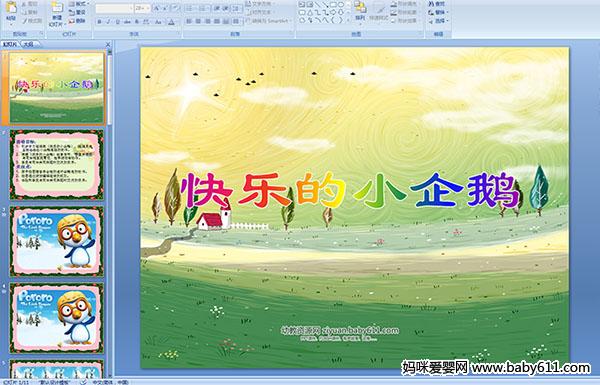Toggle Underline formatting
The image size is (600, 385).
point(117,22)
